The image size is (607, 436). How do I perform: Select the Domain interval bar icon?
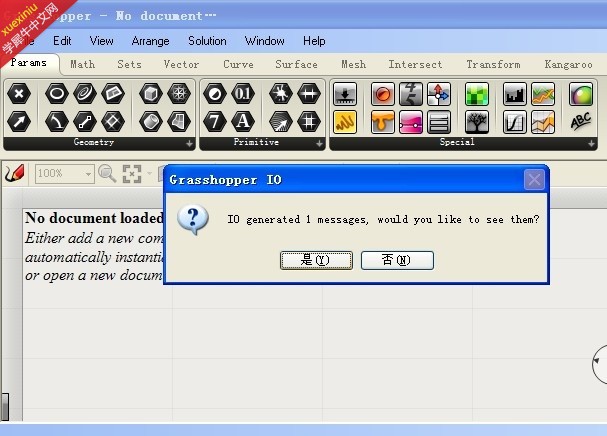309,93
